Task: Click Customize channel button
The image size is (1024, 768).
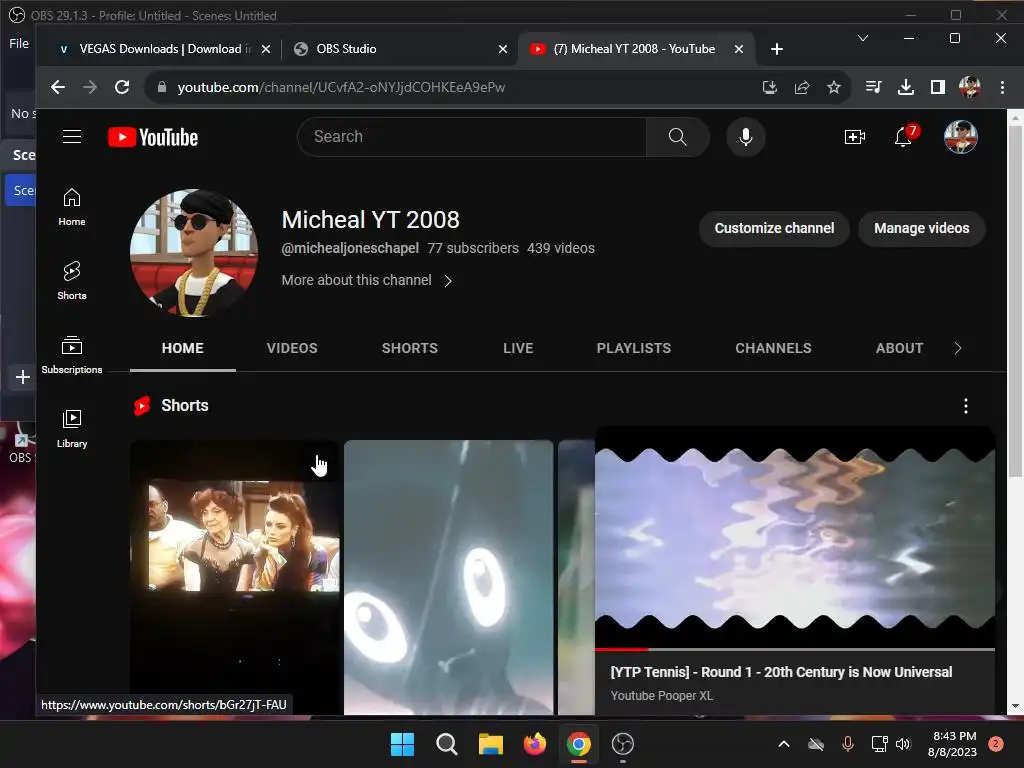Action: point(774,228)
